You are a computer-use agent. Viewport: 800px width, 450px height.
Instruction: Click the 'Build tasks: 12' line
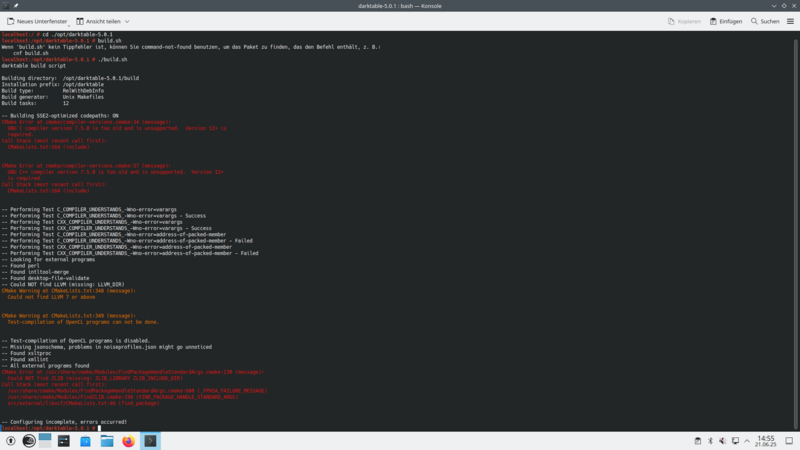click(35, 103)
